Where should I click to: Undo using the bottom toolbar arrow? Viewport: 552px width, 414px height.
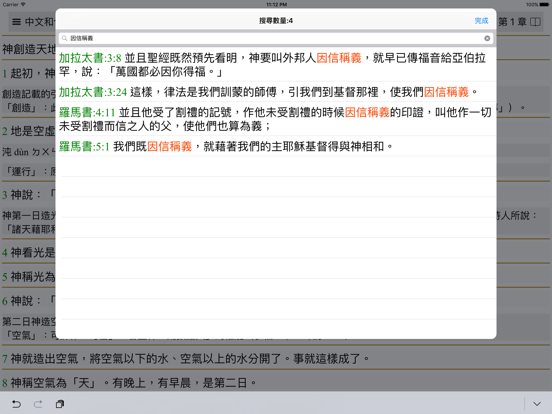pos(16,404)
